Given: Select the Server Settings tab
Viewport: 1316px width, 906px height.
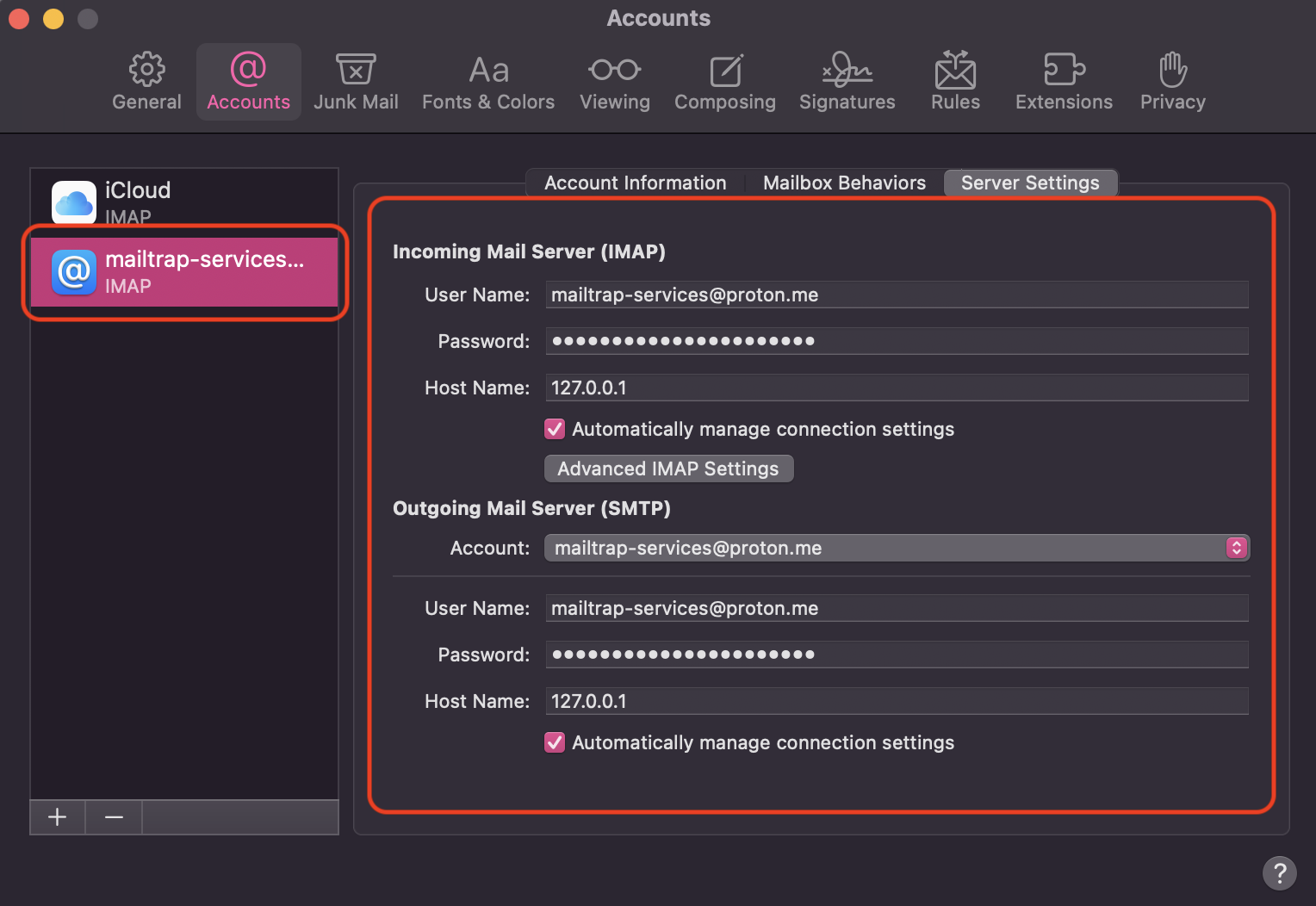Looking at the screenshot, I should [x=1030, y=183].
